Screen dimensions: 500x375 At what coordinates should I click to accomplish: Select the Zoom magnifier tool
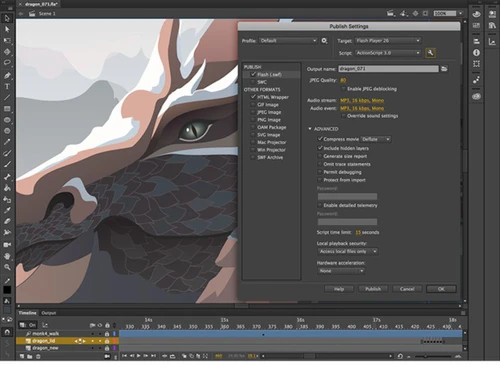point(7,267)
